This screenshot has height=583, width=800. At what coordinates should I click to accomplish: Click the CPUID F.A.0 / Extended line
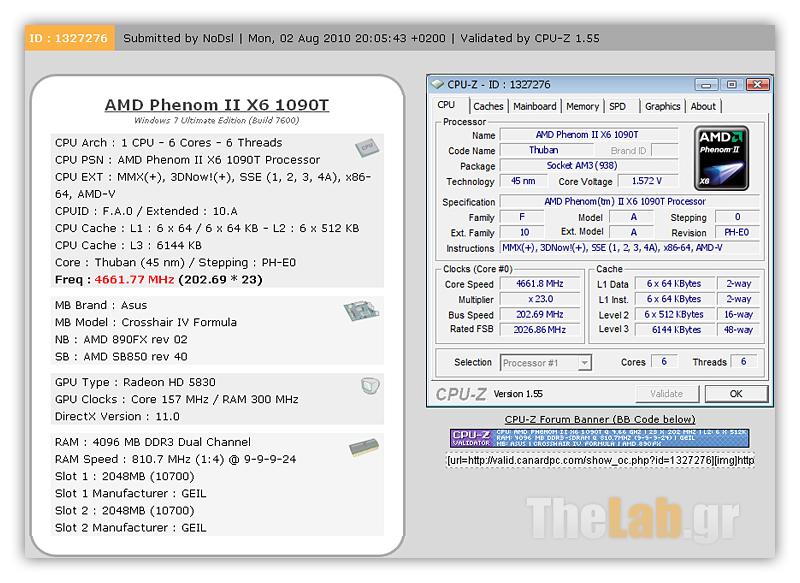(x=146, y=211)
